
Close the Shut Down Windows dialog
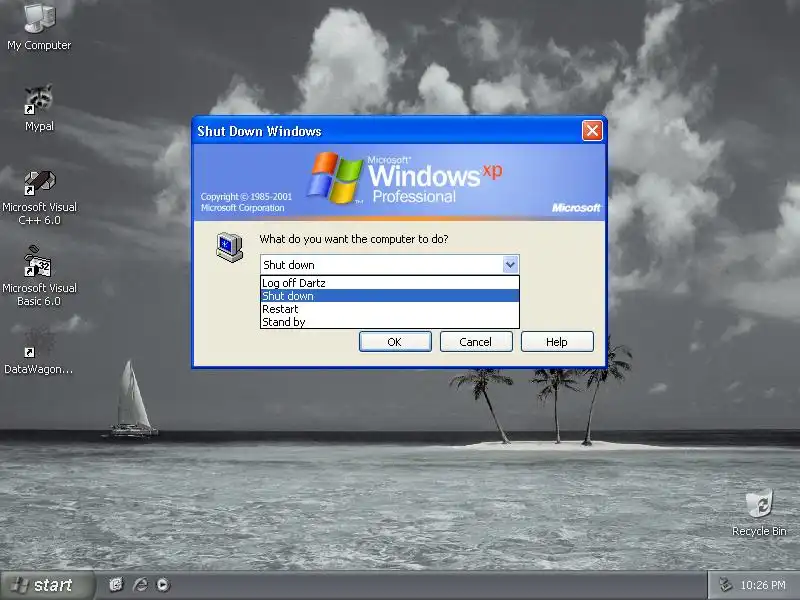click(x=592, y=131)
